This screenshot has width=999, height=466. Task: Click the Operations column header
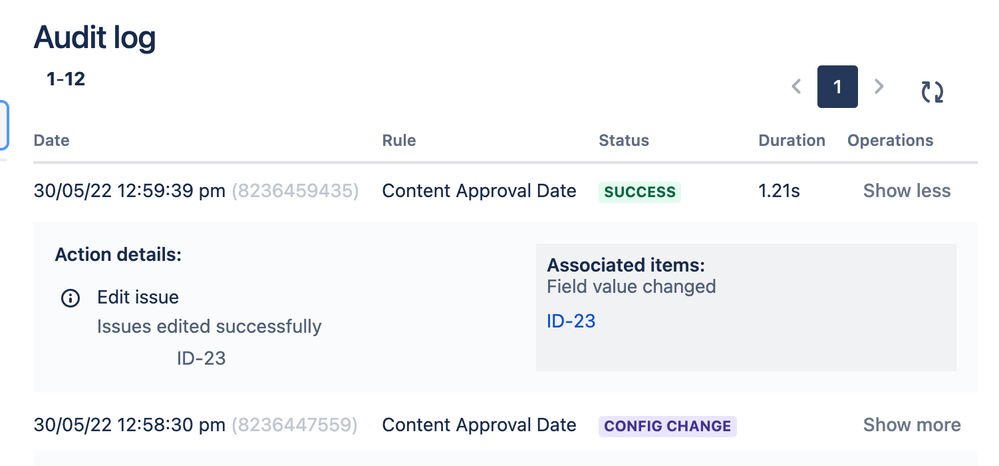point(890,140)
